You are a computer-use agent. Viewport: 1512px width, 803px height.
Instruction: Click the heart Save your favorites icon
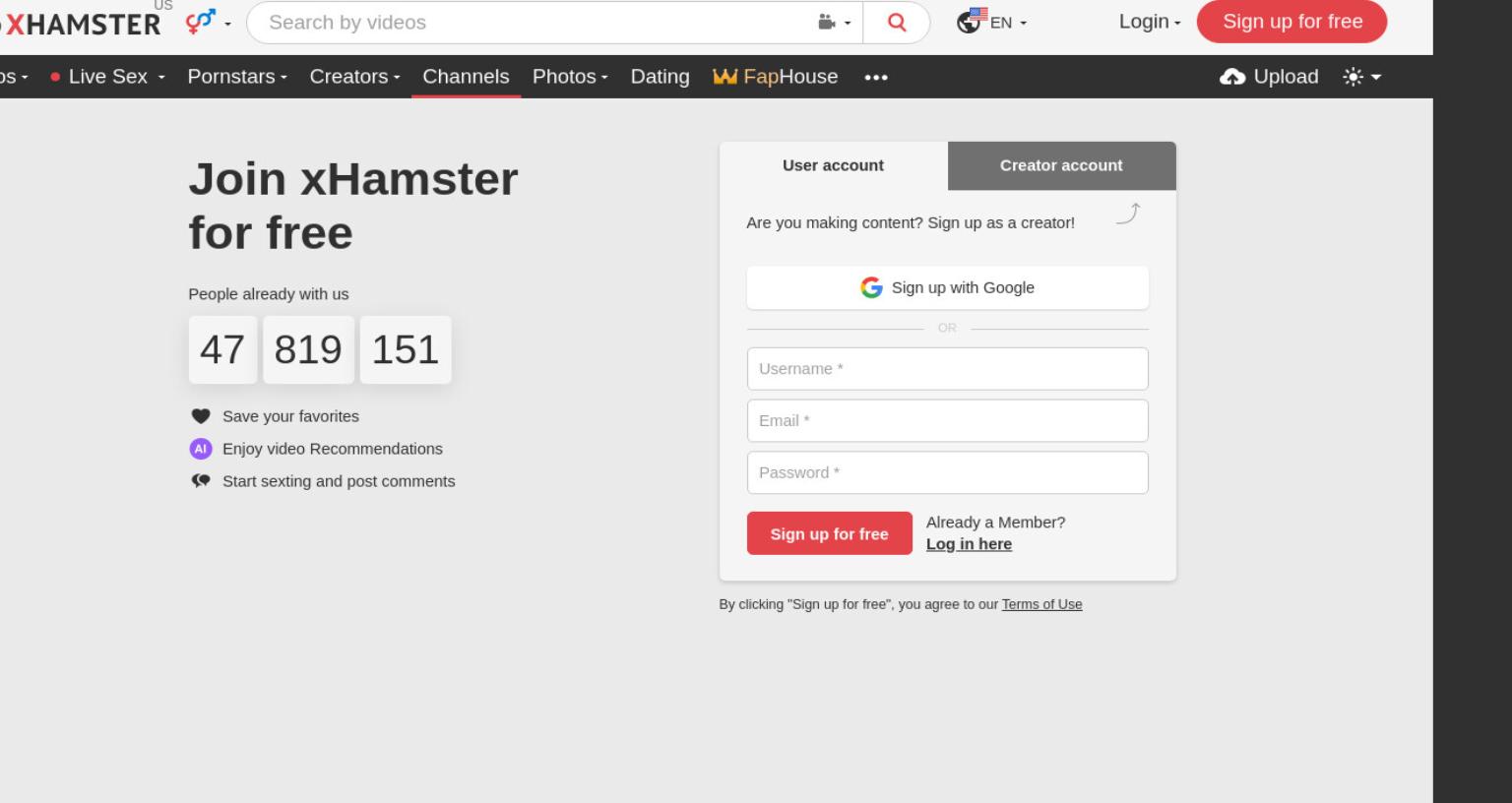click(201, 416)
